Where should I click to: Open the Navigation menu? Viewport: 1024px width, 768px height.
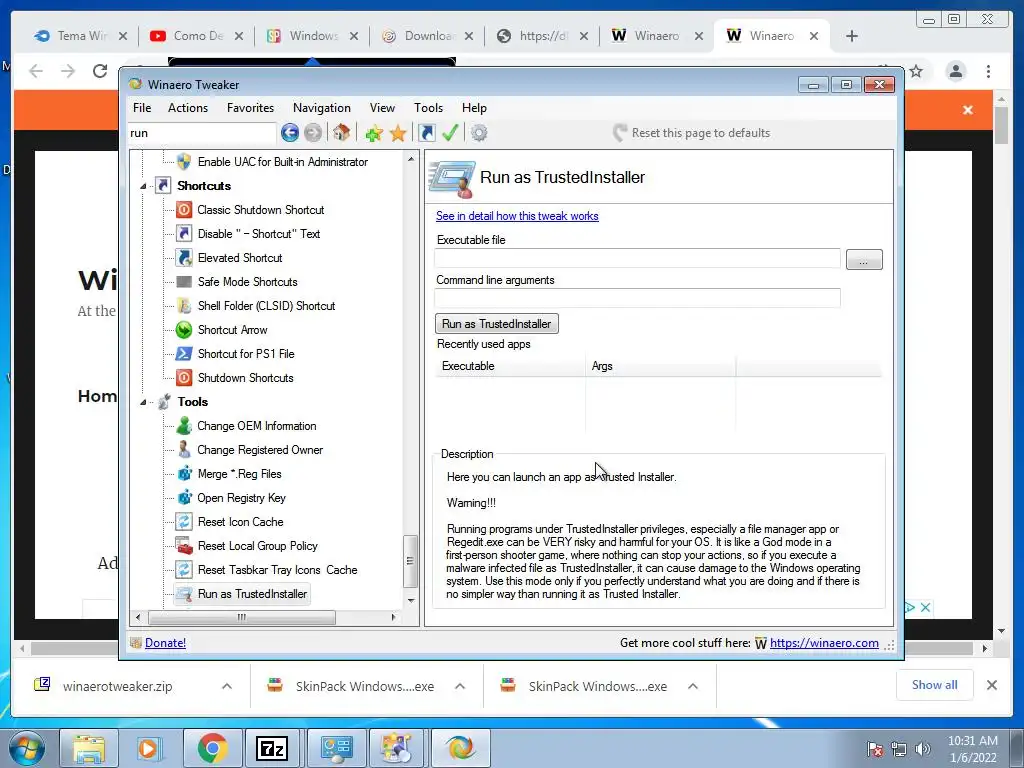(321, 108)
